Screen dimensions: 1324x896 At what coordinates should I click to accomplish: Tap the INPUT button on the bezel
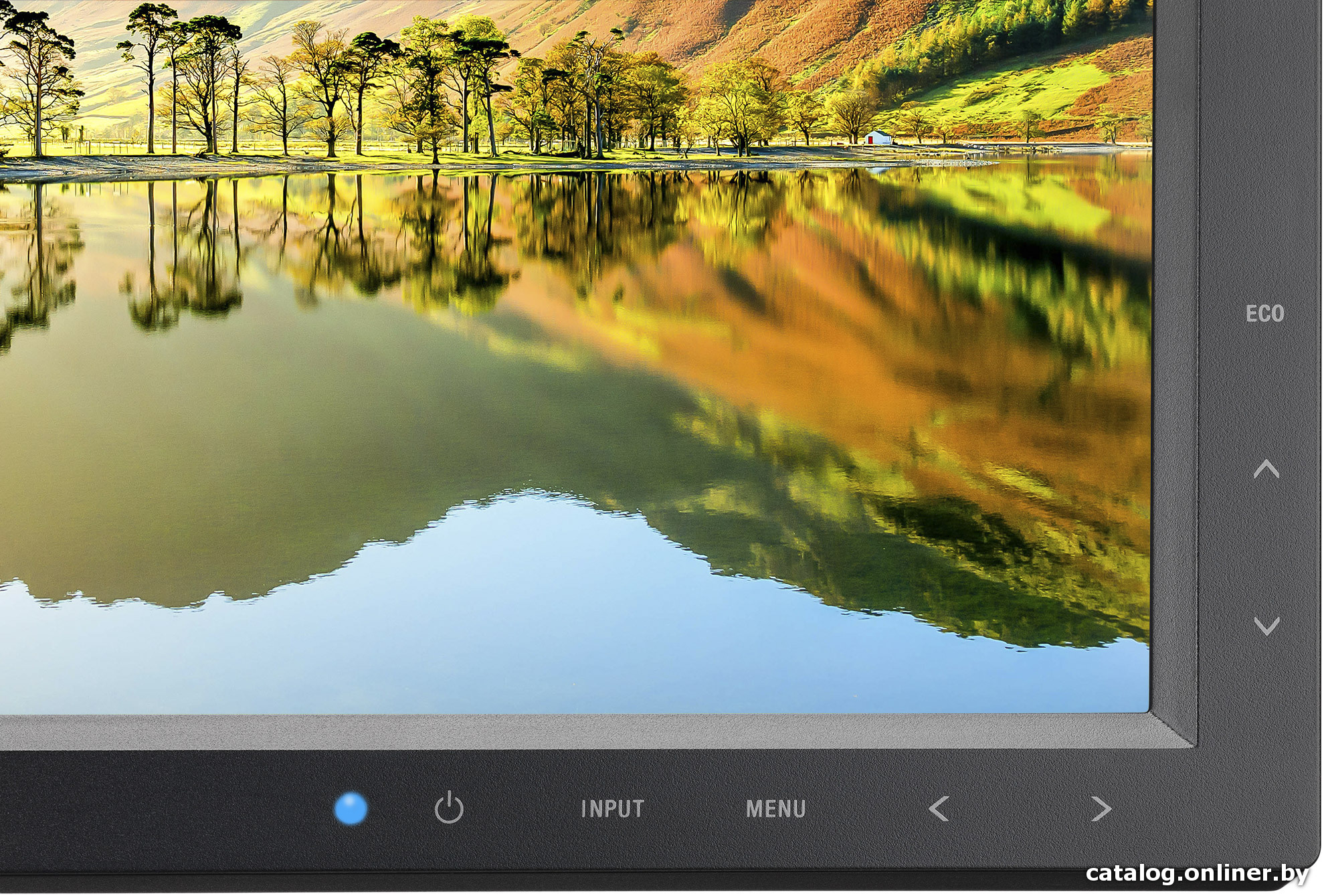(612, 809)
